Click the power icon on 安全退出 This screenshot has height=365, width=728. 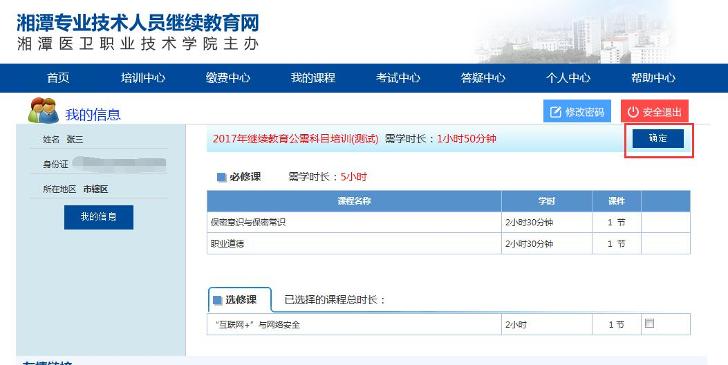click(633, 112)
